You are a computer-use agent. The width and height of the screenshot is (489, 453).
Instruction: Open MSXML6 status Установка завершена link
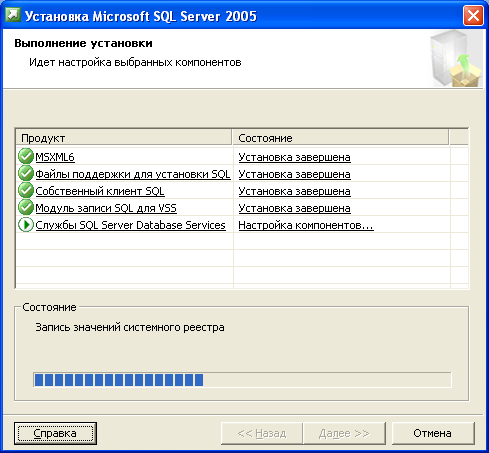click(294, 157)
